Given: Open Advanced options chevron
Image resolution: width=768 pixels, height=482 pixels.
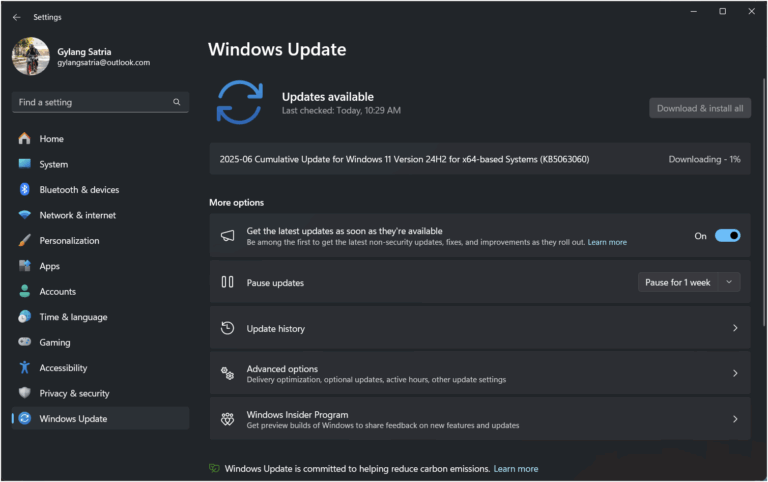Looking at the screenshot, I should click(735, 373).
